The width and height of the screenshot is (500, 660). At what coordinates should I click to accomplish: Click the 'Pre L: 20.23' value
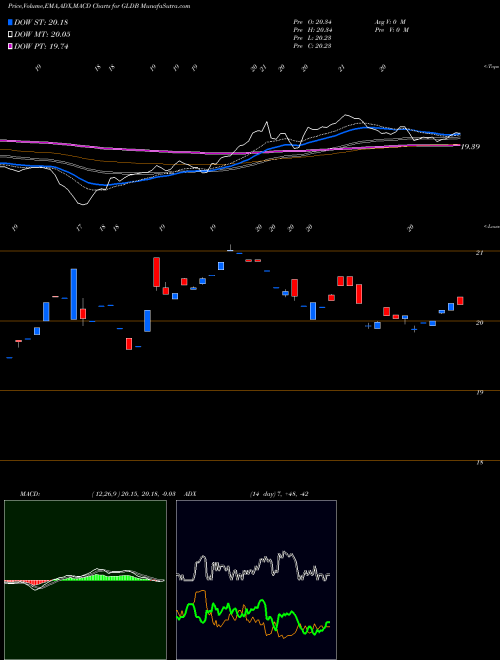(x=312, y=38)
